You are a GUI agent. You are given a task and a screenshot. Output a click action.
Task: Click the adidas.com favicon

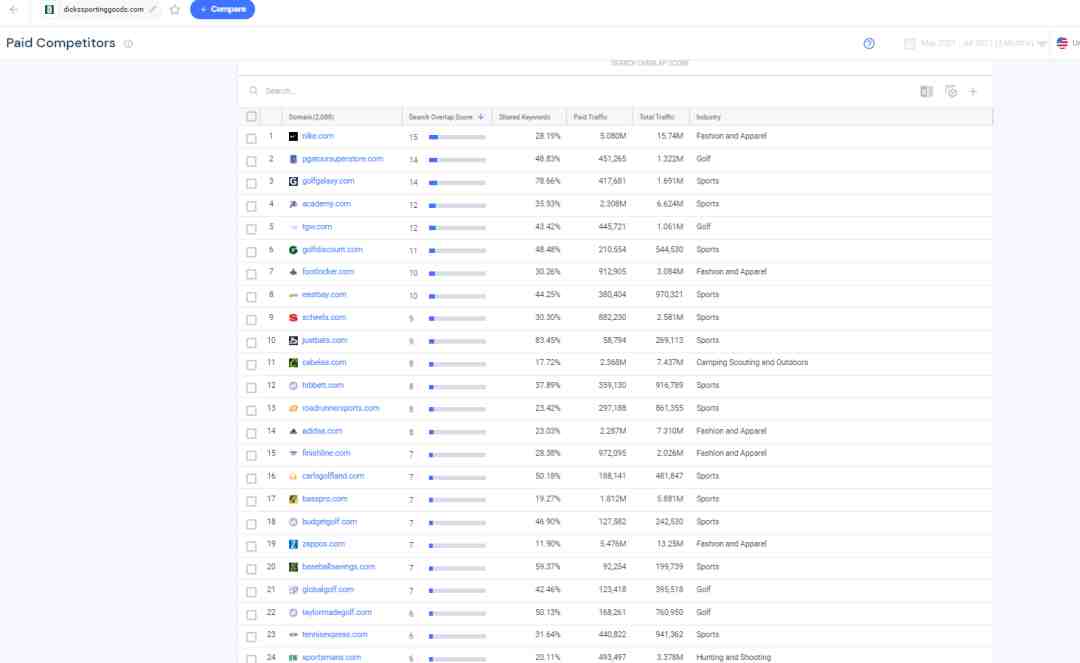point(293,431)
